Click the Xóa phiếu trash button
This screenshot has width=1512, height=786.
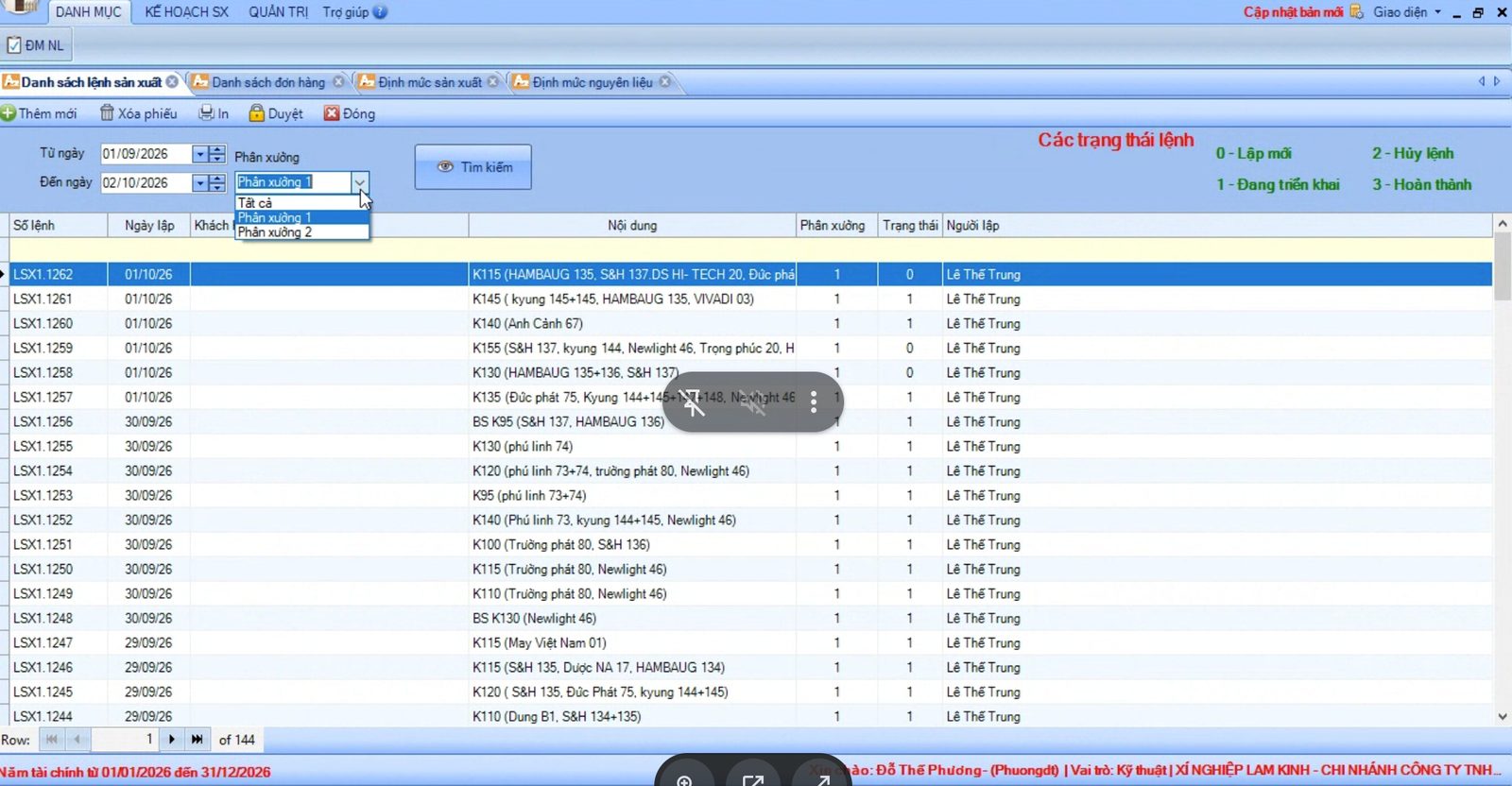click(139, 113)
